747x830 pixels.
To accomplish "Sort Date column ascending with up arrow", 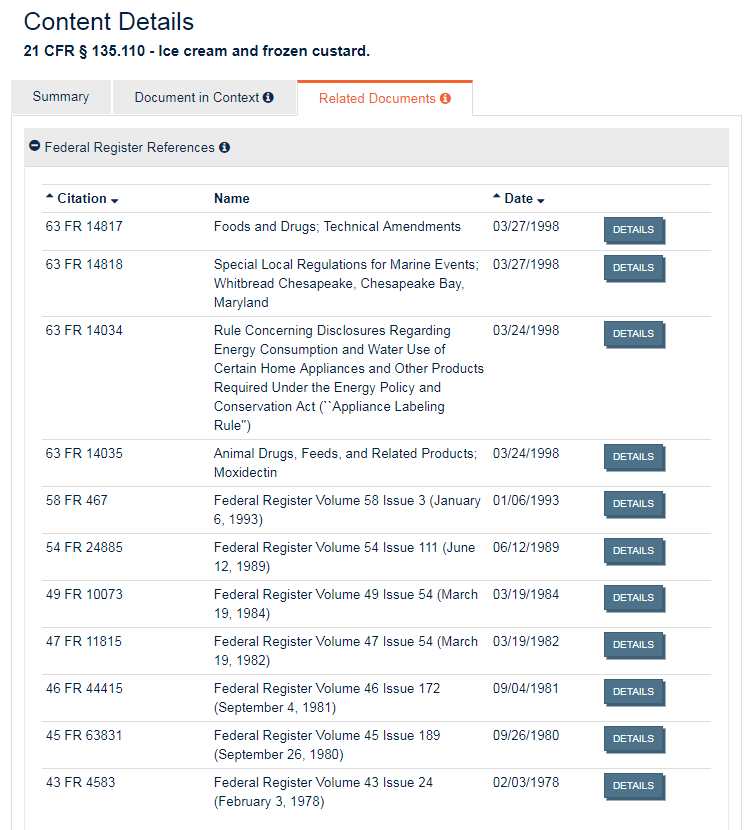I will point(497,198).
